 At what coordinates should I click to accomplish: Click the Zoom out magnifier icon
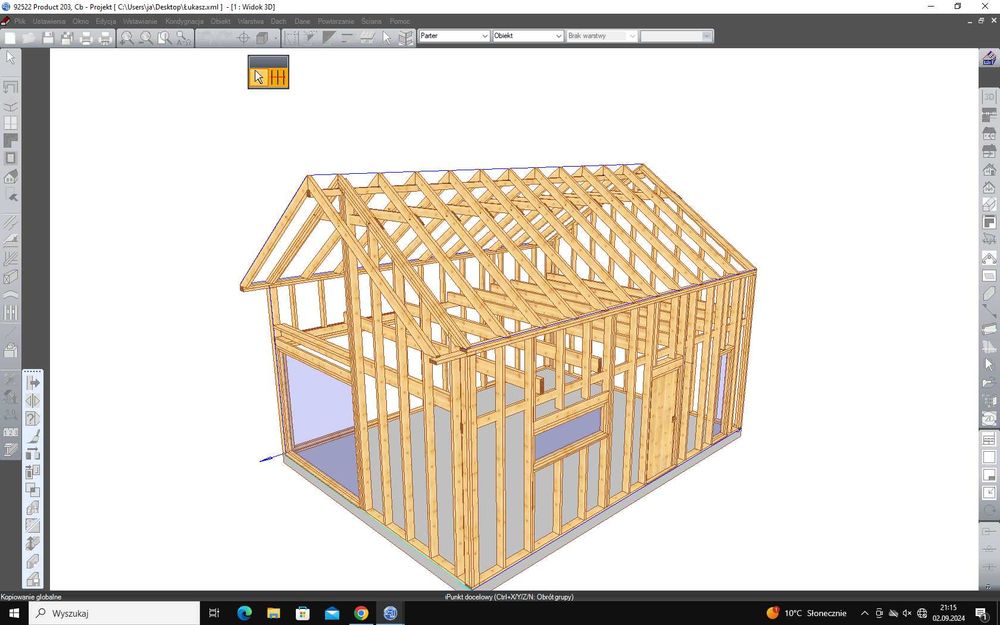click(146, 38)
